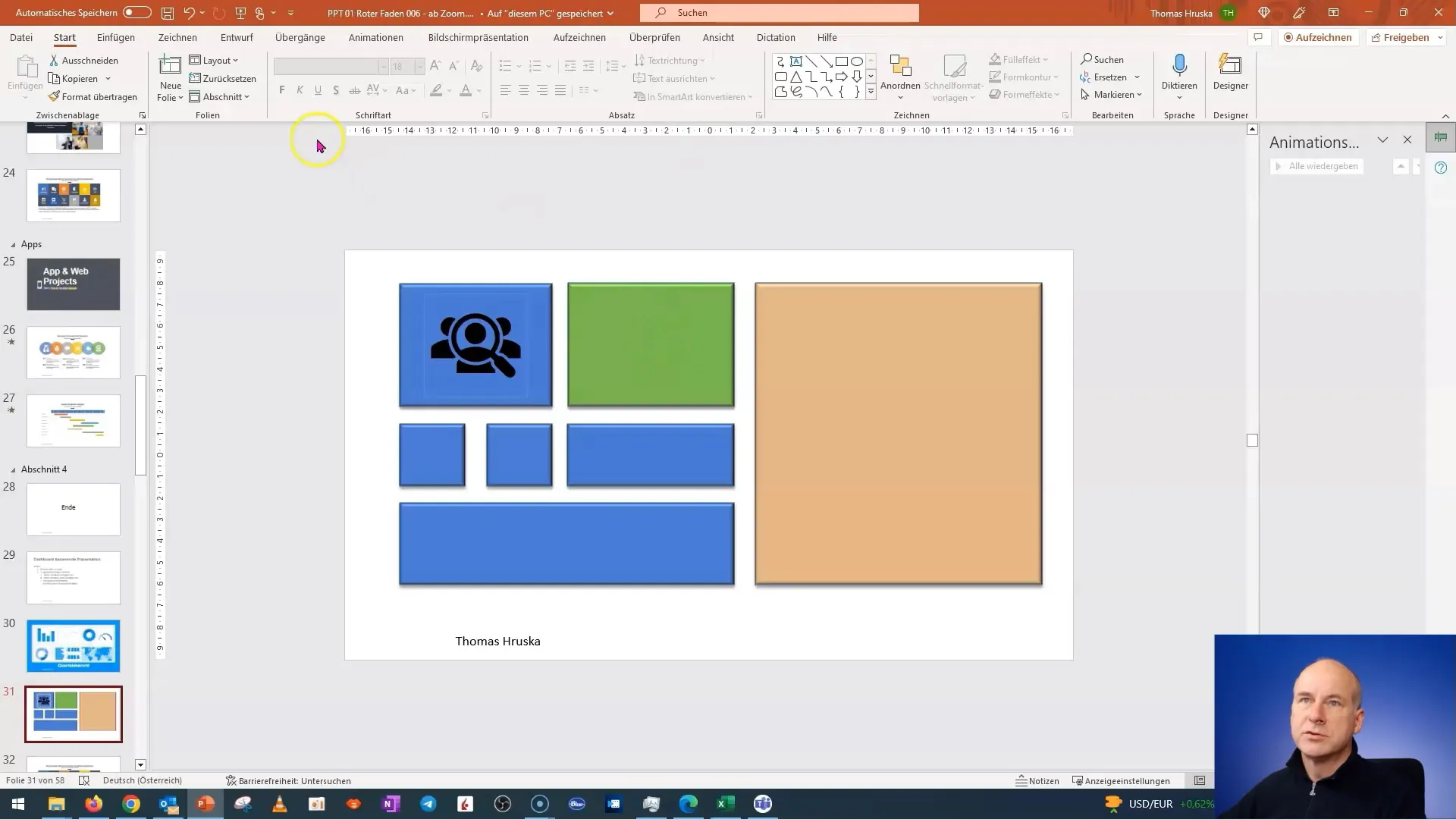Open the Übergänge ribbon tab
This screenshot has width=1456, height=819.
coord(299,37)
